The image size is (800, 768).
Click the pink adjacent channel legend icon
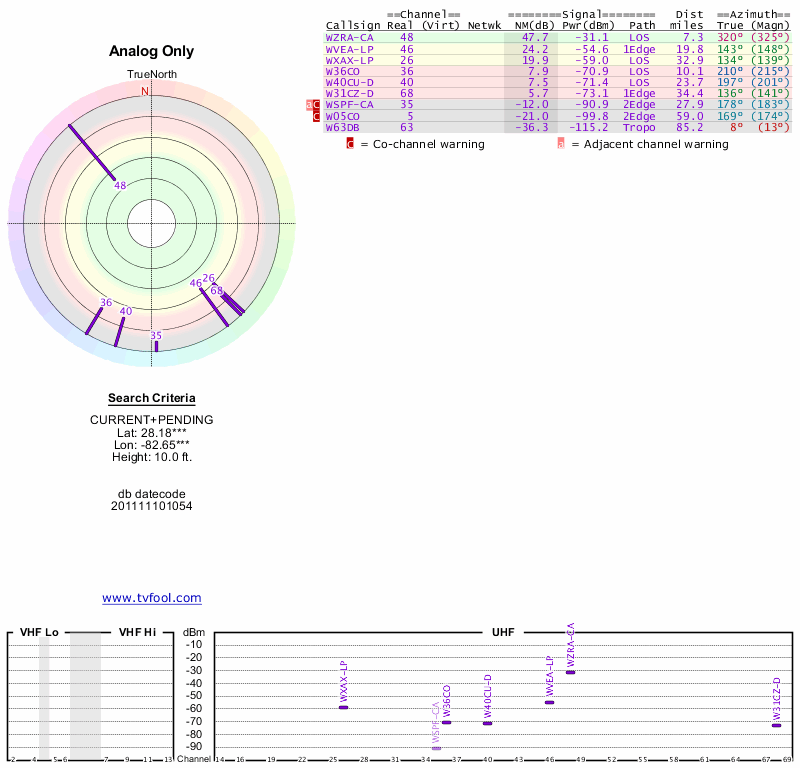(561, 144)
